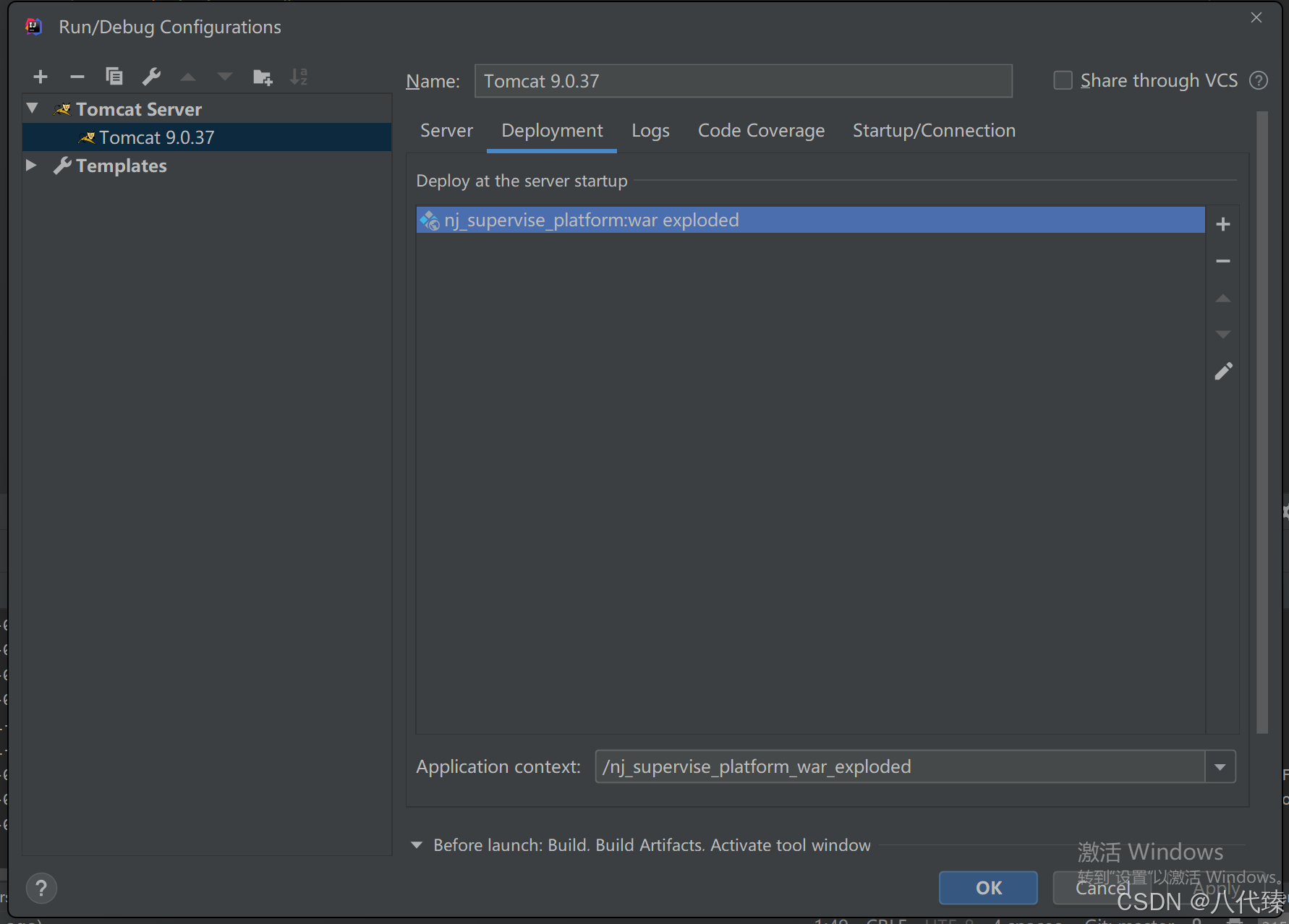Move configuration down in left toolbar
The height and width of the screenshot is (924, 1289).
(225, 77)
